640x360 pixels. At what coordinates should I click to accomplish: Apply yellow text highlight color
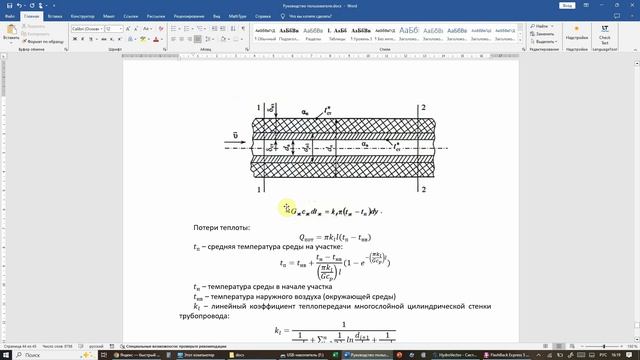(x=142, y=39)
